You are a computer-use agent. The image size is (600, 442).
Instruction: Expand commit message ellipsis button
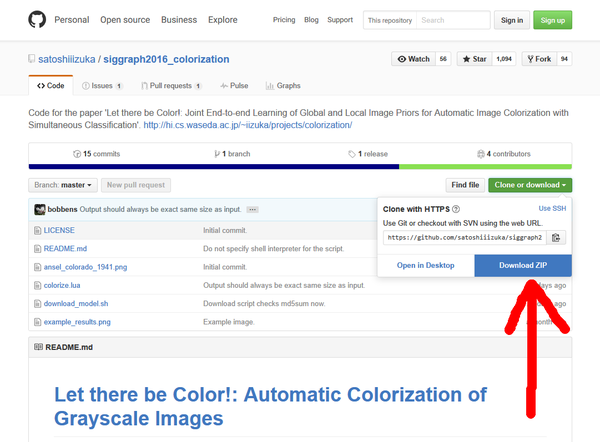pos(252,209)
